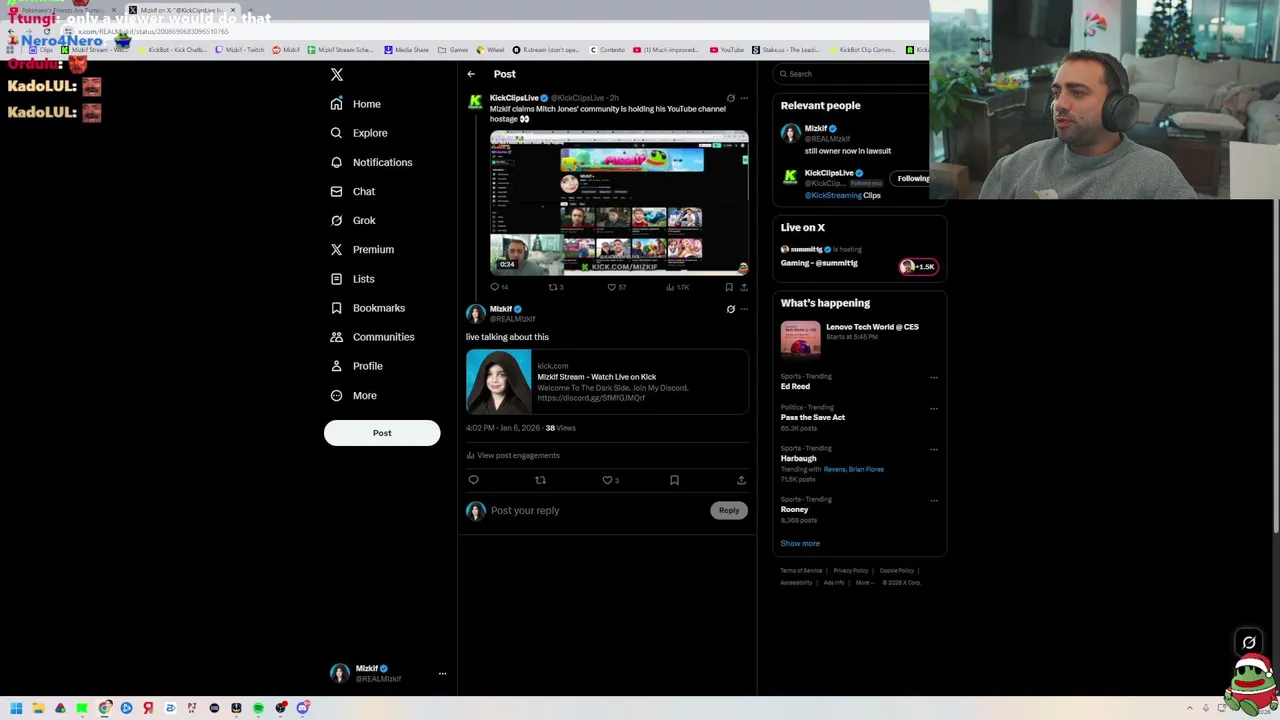The height and width of the screenshot is (720, 1280).
Task: Reply icon under Mizkif's post
Action: (474, 480)
